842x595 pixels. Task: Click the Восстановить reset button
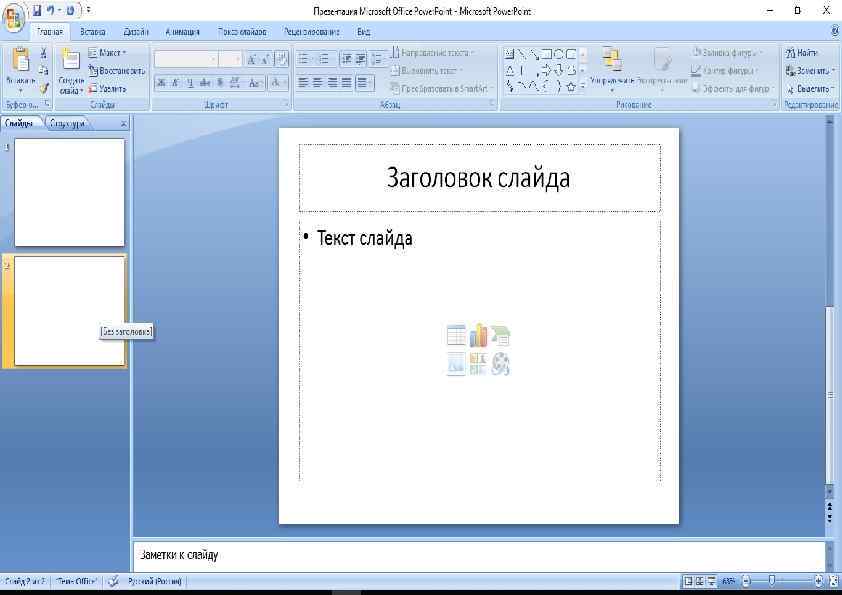click(x=117, y=70)
